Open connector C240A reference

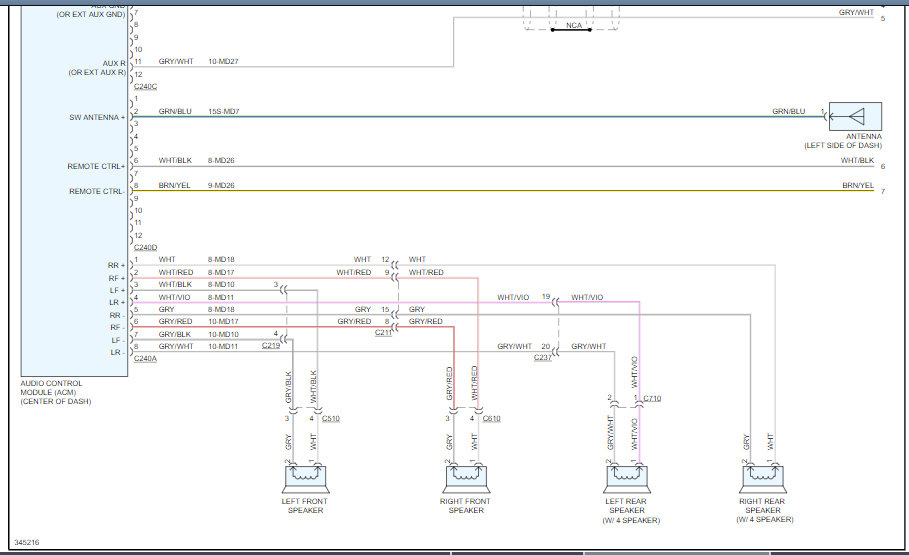tap(144, 357)
